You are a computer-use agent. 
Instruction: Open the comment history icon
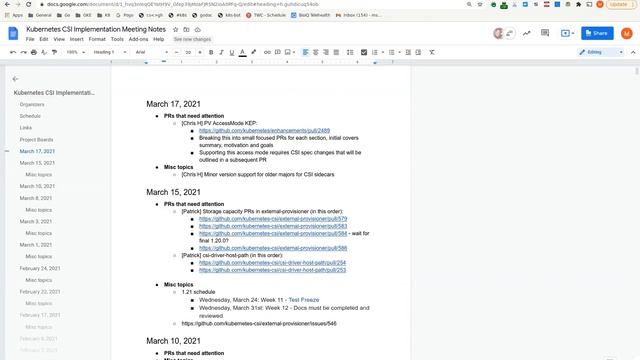545,33
